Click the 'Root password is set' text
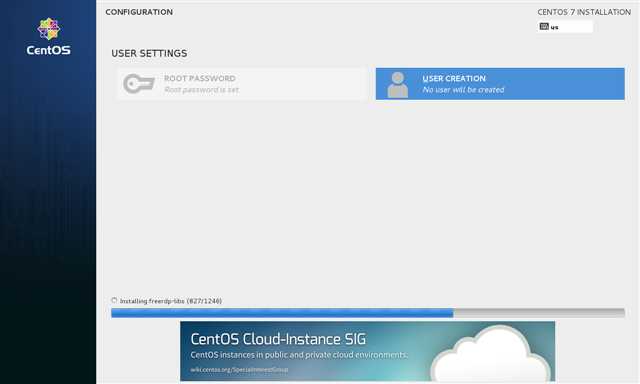This screenshot has width=640, height=384. click(x=202, y=90)
